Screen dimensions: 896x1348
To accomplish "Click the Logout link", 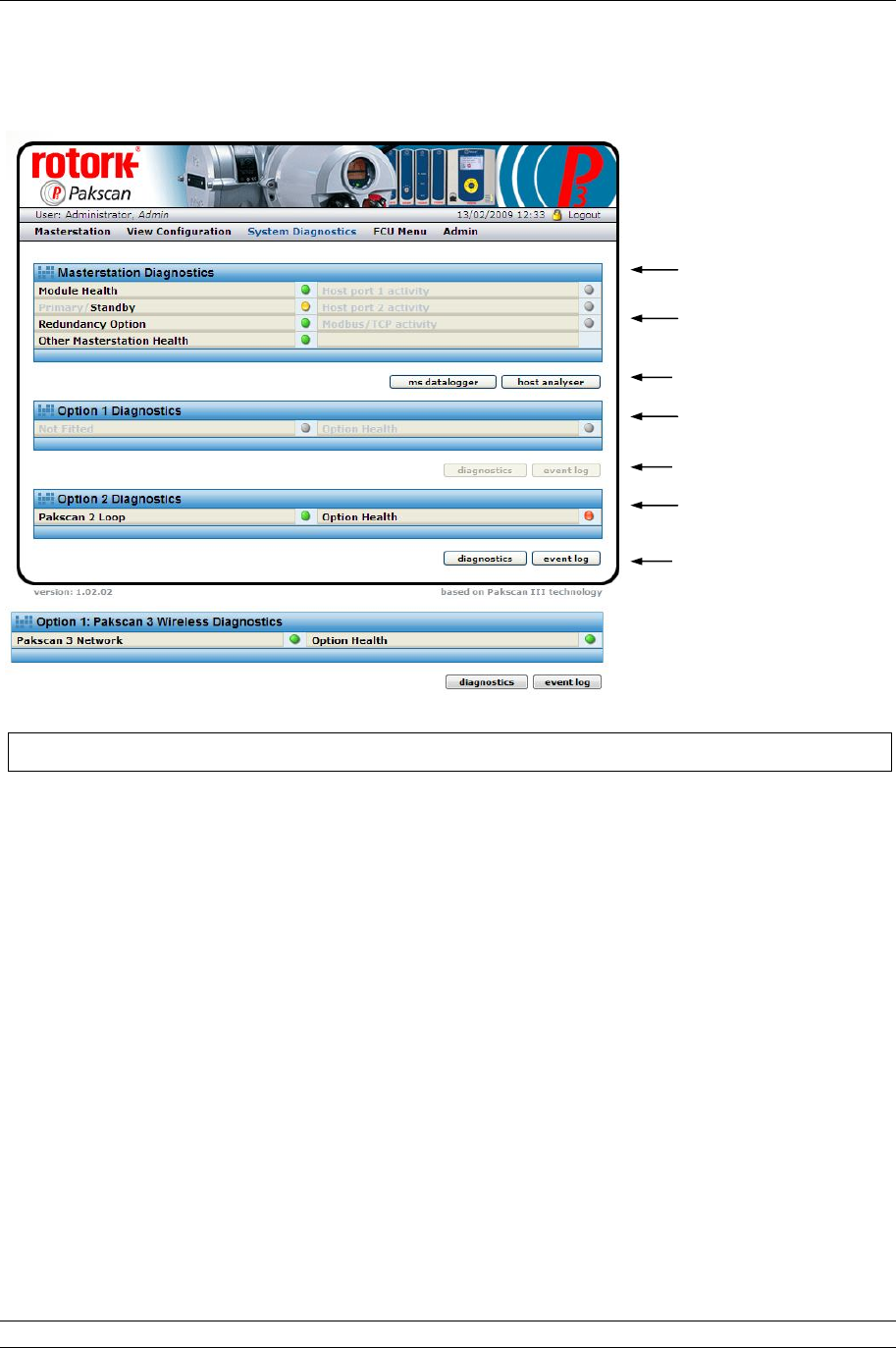I will [584, 215].
